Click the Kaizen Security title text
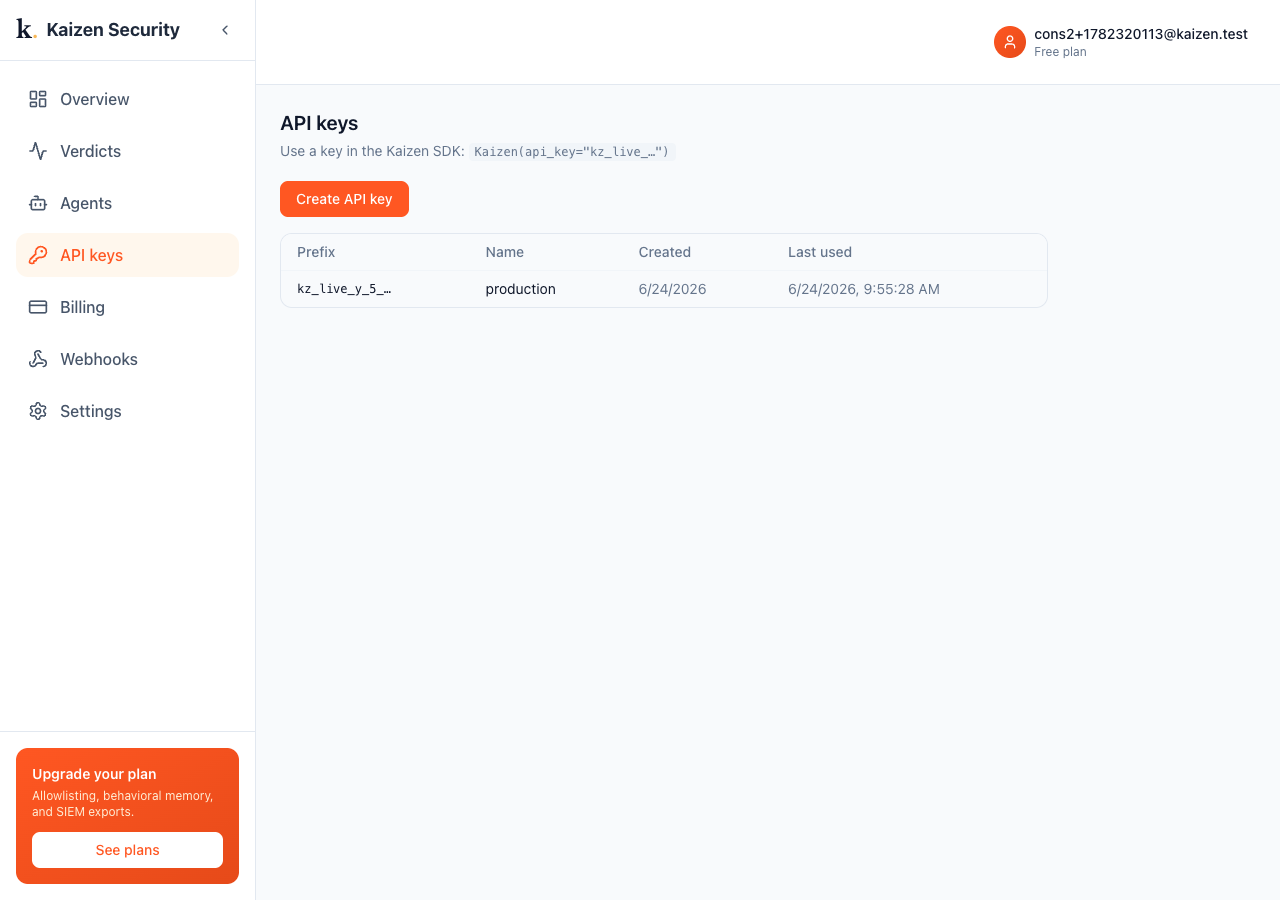Image resolution: width=1280 pixels, height=900 pixels. (113, 30)
